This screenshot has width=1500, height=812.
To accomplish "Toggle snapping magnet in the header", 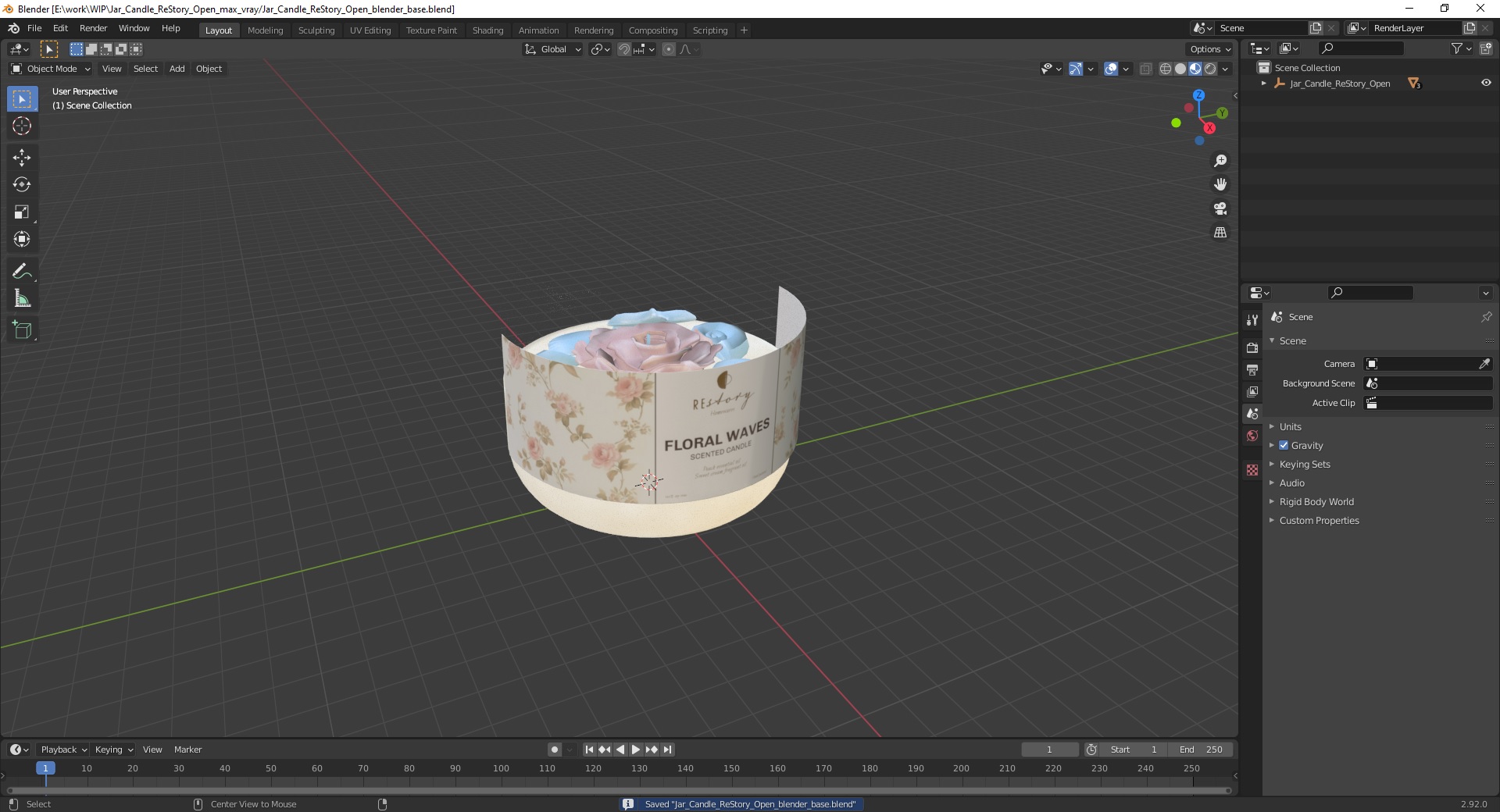I will [x=623, y=49].
